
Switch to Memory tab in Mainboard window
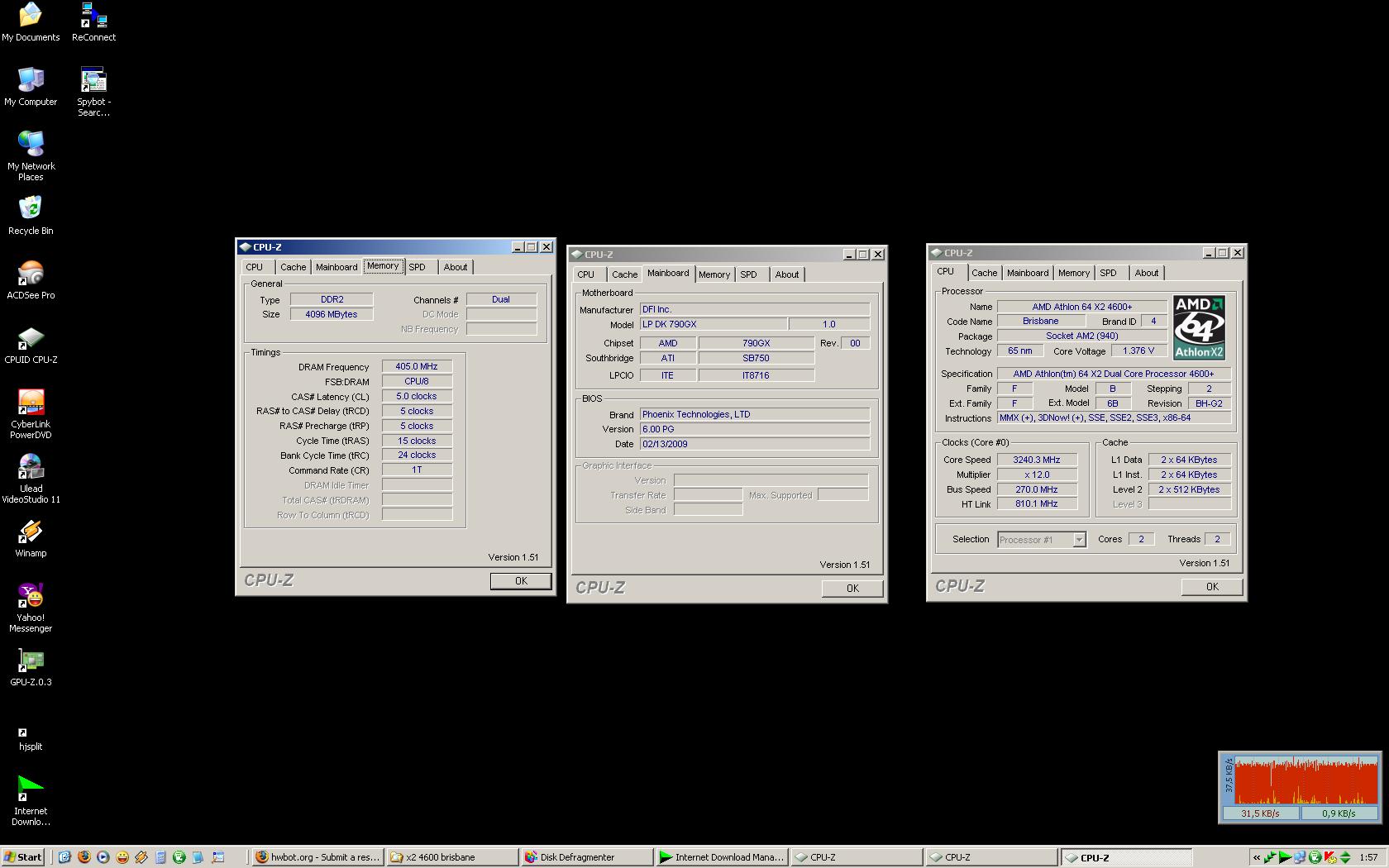pyautogui.click(x=714, y=274)
